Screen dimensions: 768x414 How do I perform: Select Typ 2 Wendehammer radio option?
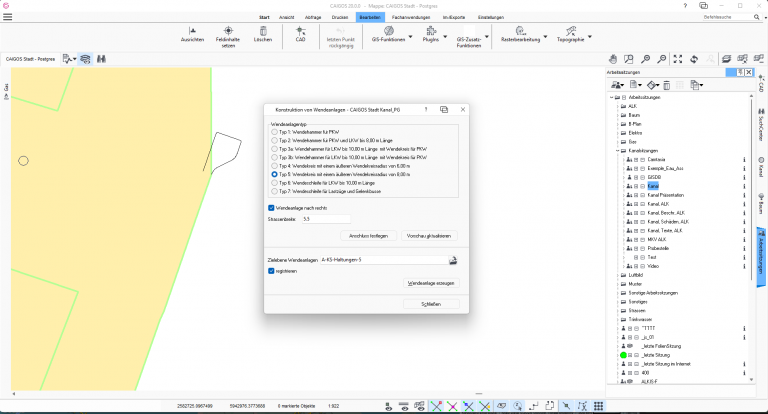coord(275,141)
